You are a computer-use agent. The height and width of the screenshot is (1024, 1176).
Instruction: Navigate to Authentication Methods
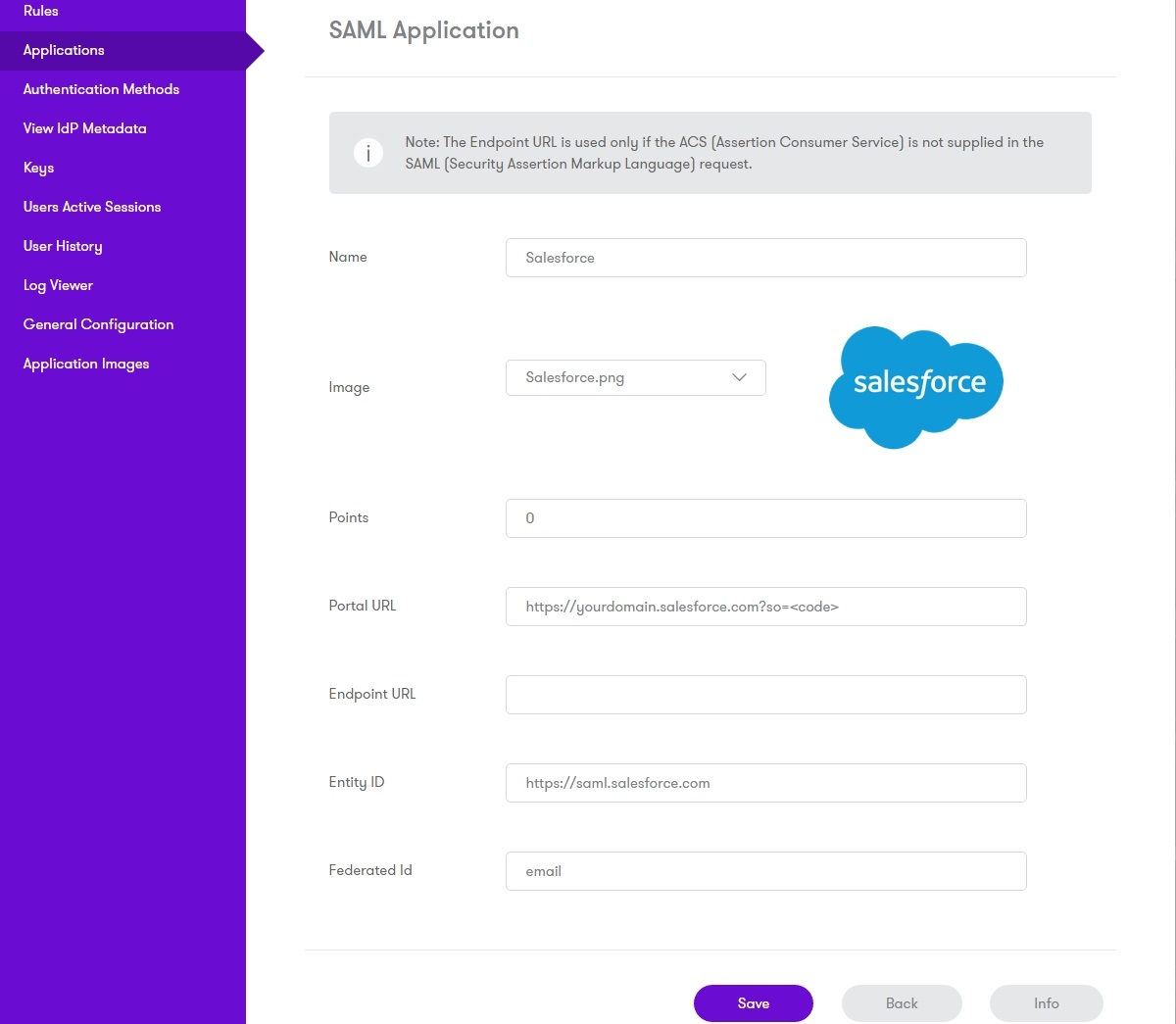[101, 89]
